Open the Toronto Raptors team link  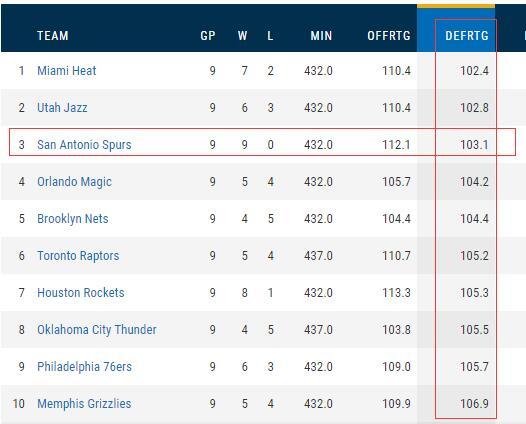pos(78,256)
